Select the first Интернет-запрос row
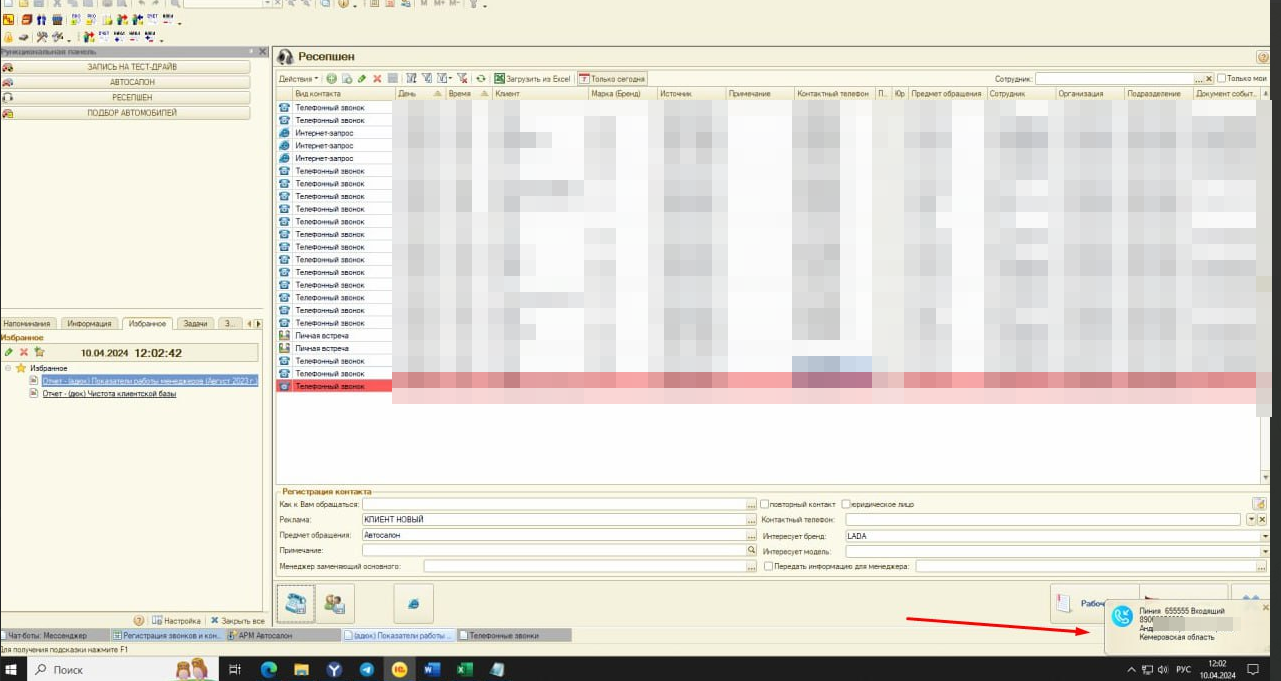 tap(334, 133)
